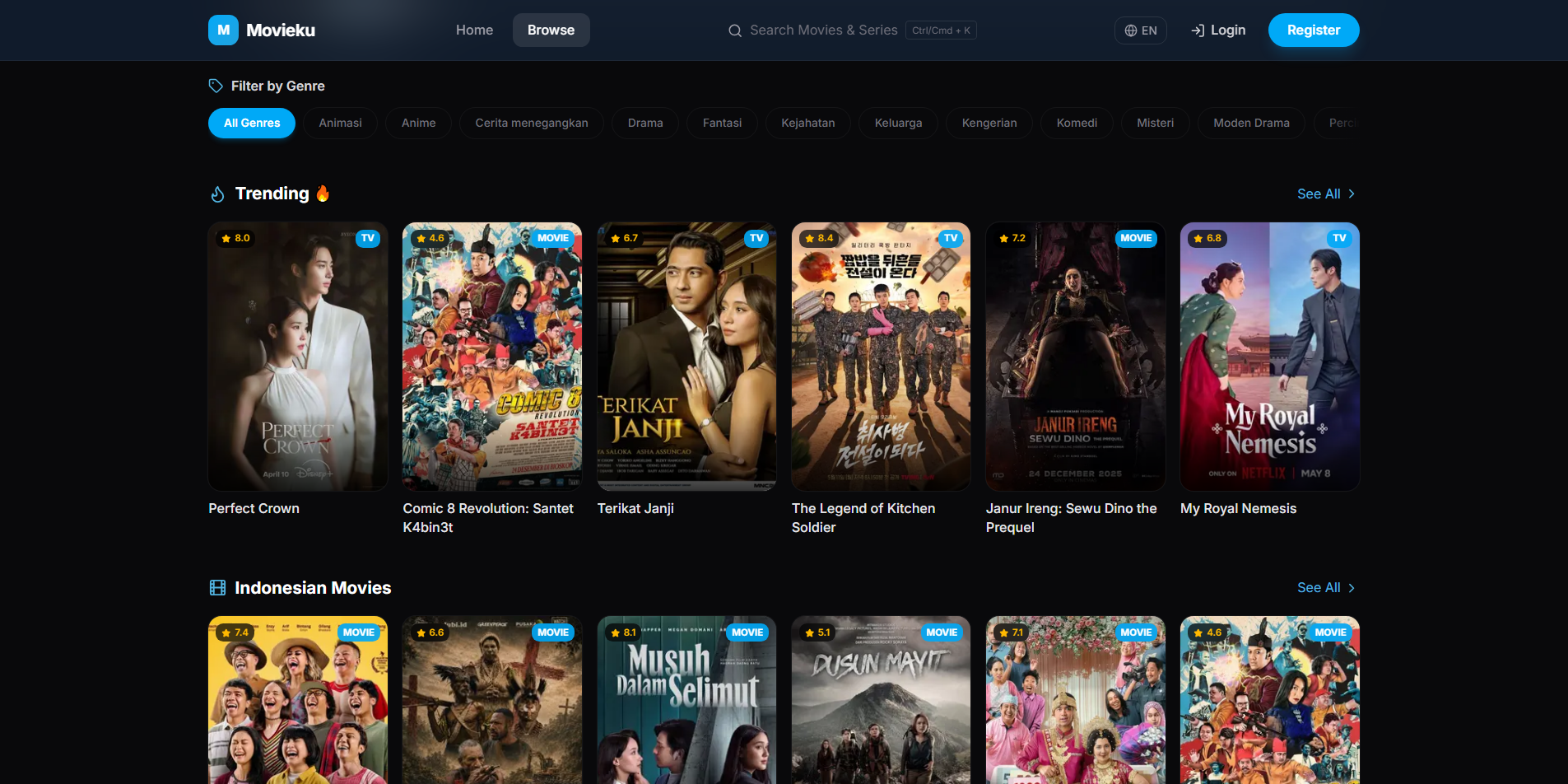This screenshot has height=784, width=1568.
Task: Filter by Fantasi genre
Action: [x=722, y=123]
